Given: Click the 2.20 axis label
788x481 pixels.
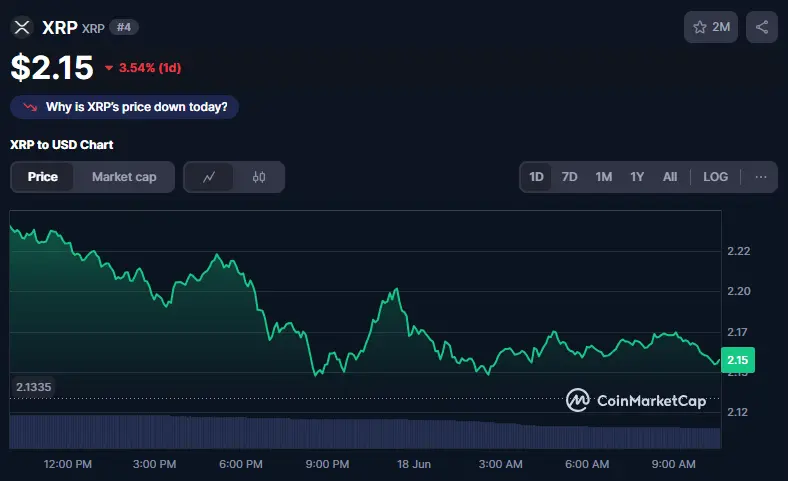Looking at the screenshot, I should click(x=738, y=291).
